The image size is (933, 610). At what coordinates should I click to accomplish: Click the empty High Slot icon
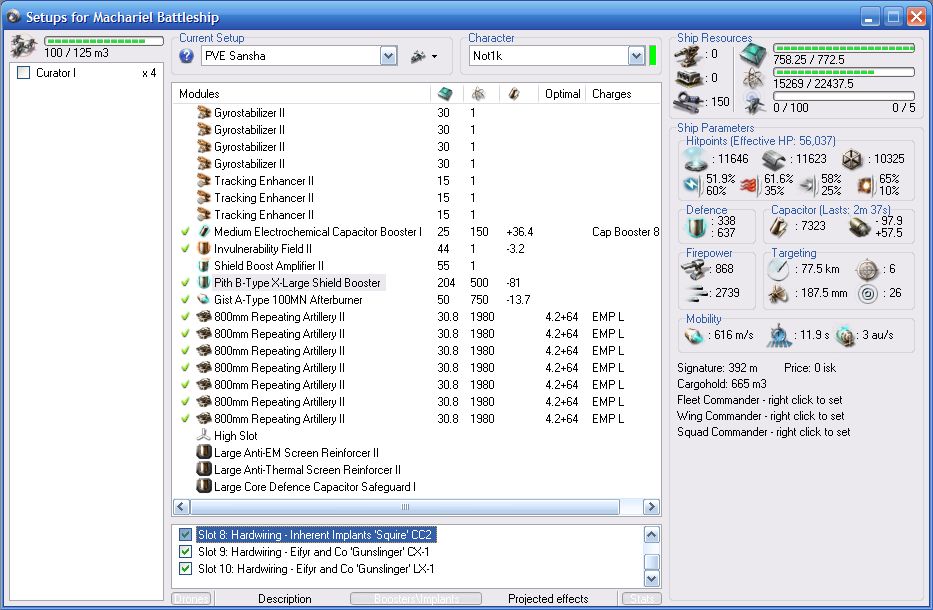[x=204, y=436]
